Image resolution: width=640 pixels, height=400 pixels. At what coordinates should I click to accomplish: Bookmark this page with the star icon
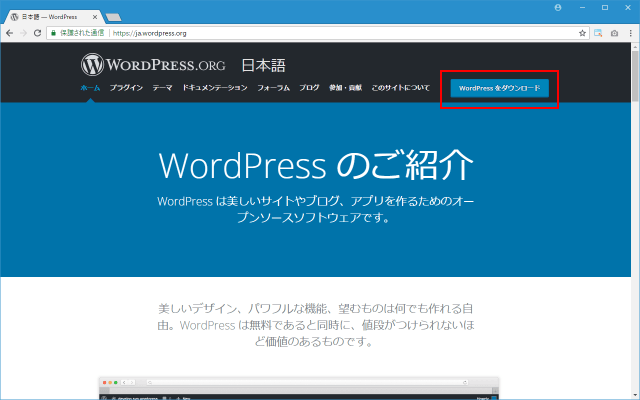coord(582,32)
